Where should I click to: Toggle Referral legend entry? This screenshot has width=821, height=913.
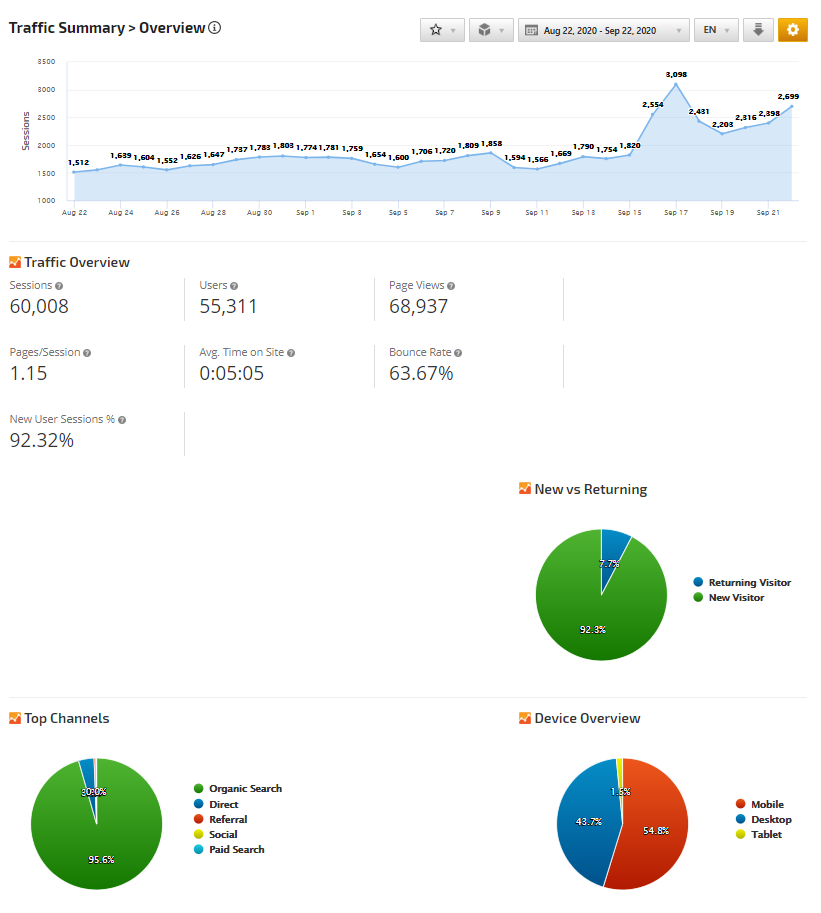coord(220,819)
